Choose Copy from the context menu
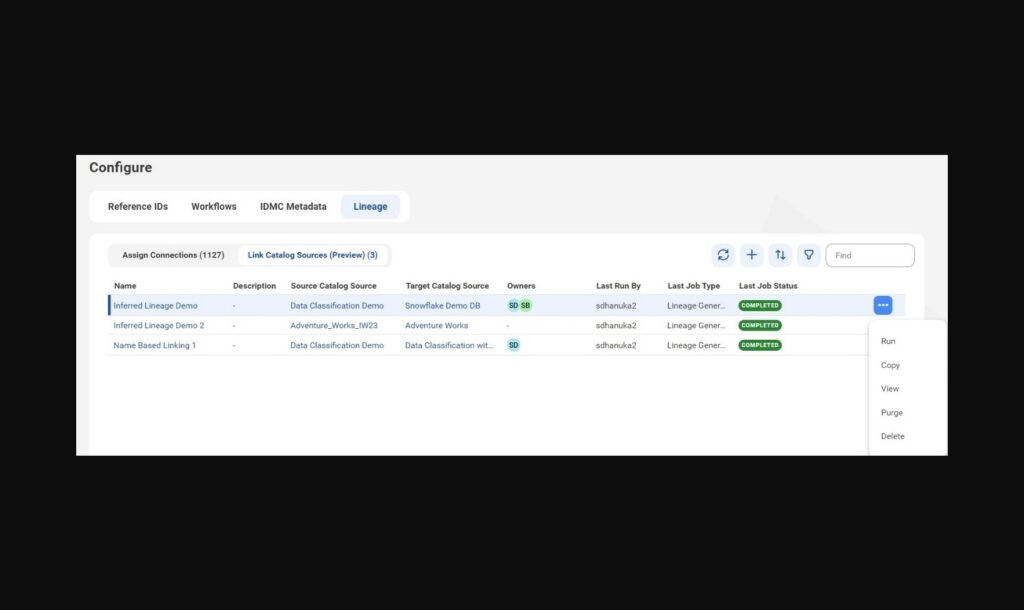The image size is (1024, 610). (x=890, y=365)
